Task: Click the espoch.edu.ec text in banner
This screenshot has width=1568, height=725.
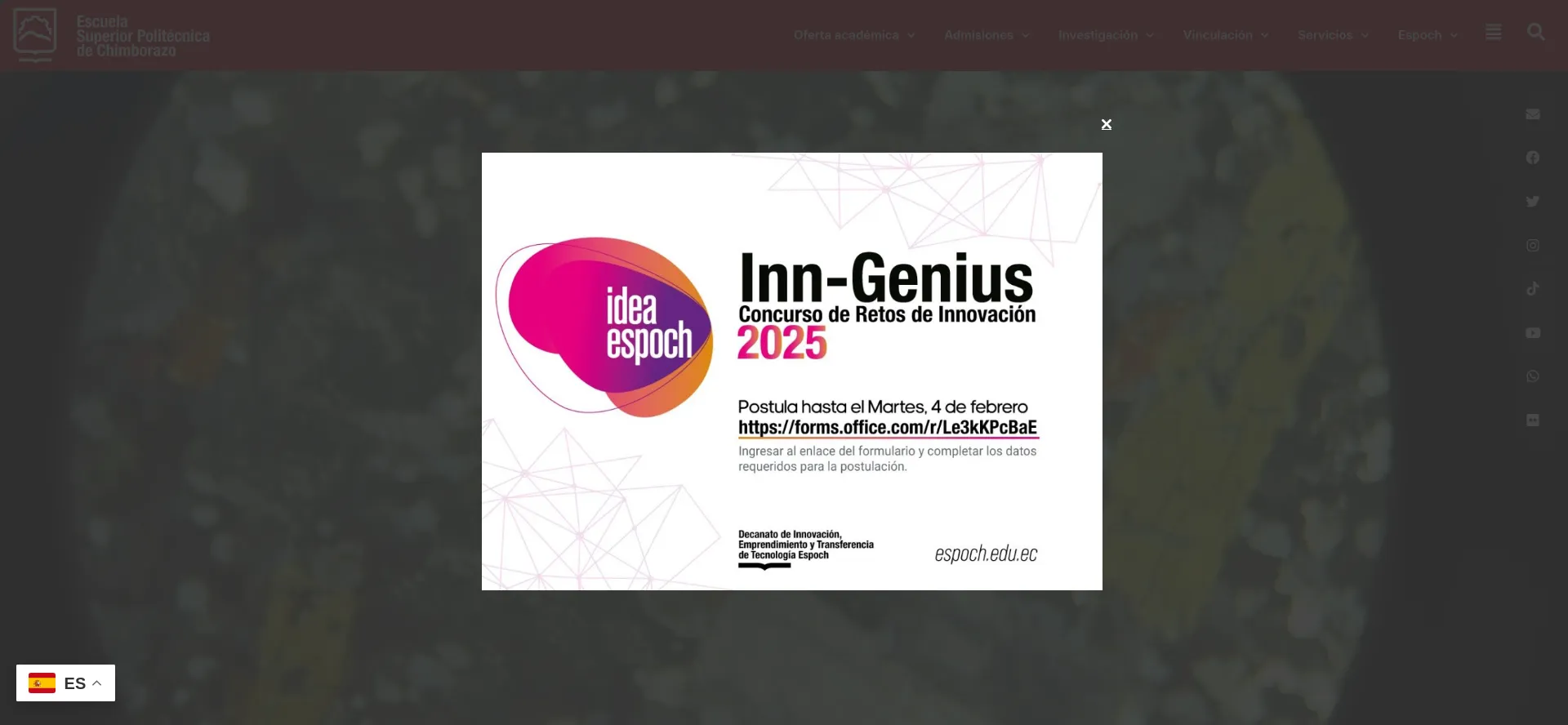Action: (x=986, y=554)
